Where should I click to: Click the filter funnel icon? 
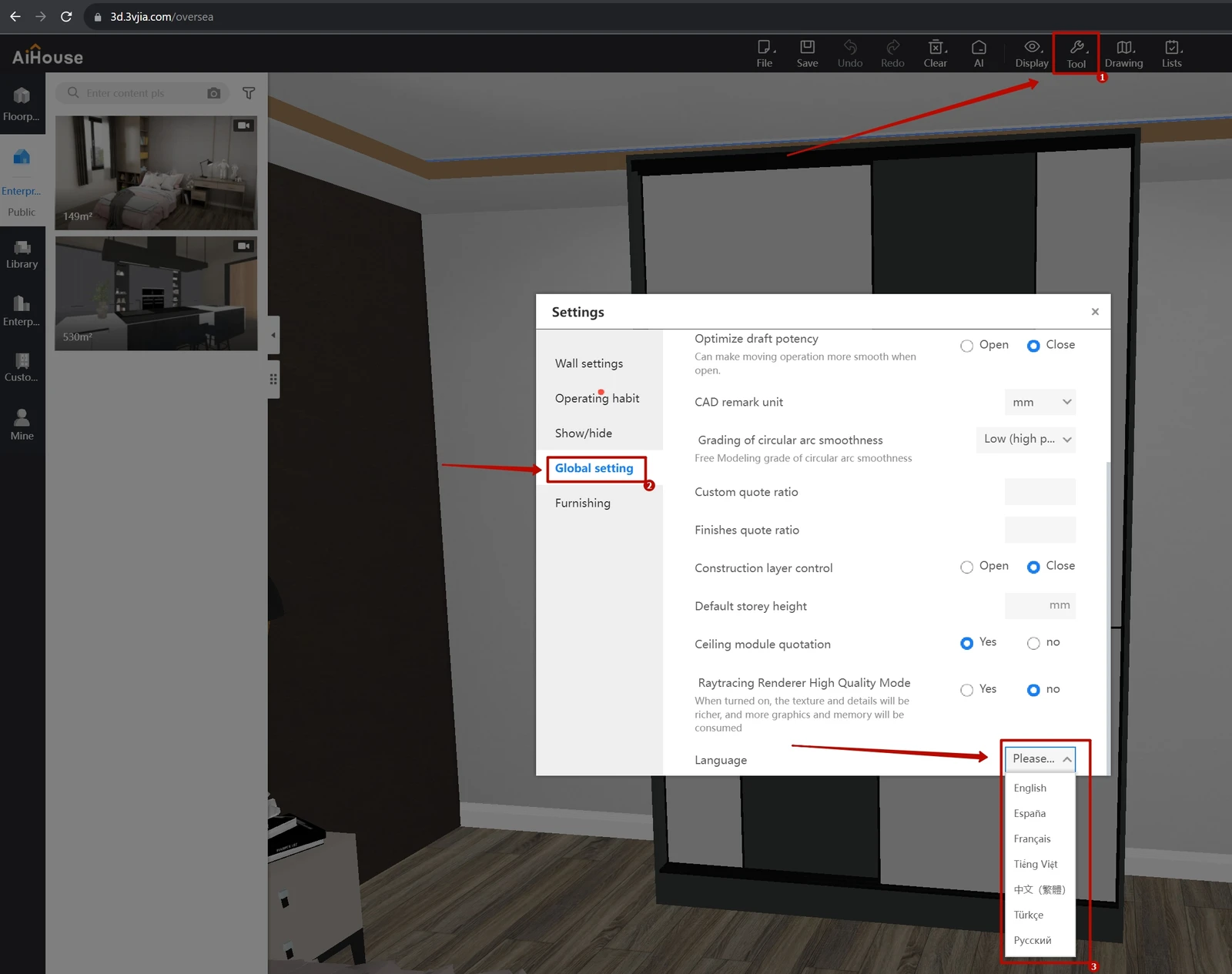[249, 93]
